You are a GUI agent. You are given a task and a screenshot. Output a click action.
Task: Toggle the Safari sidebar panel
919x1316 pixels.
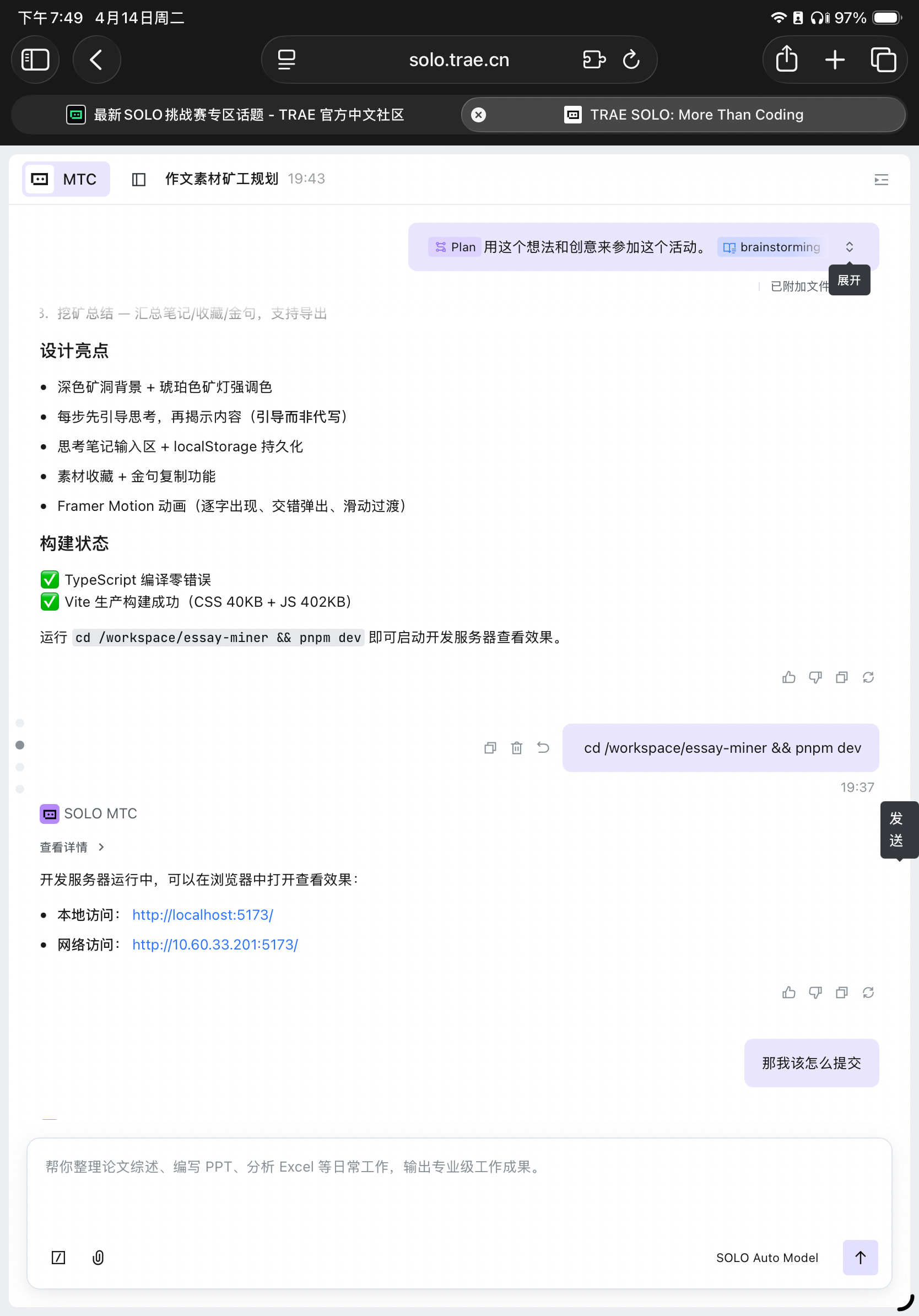pyautogui.click(x=35, y=60)
